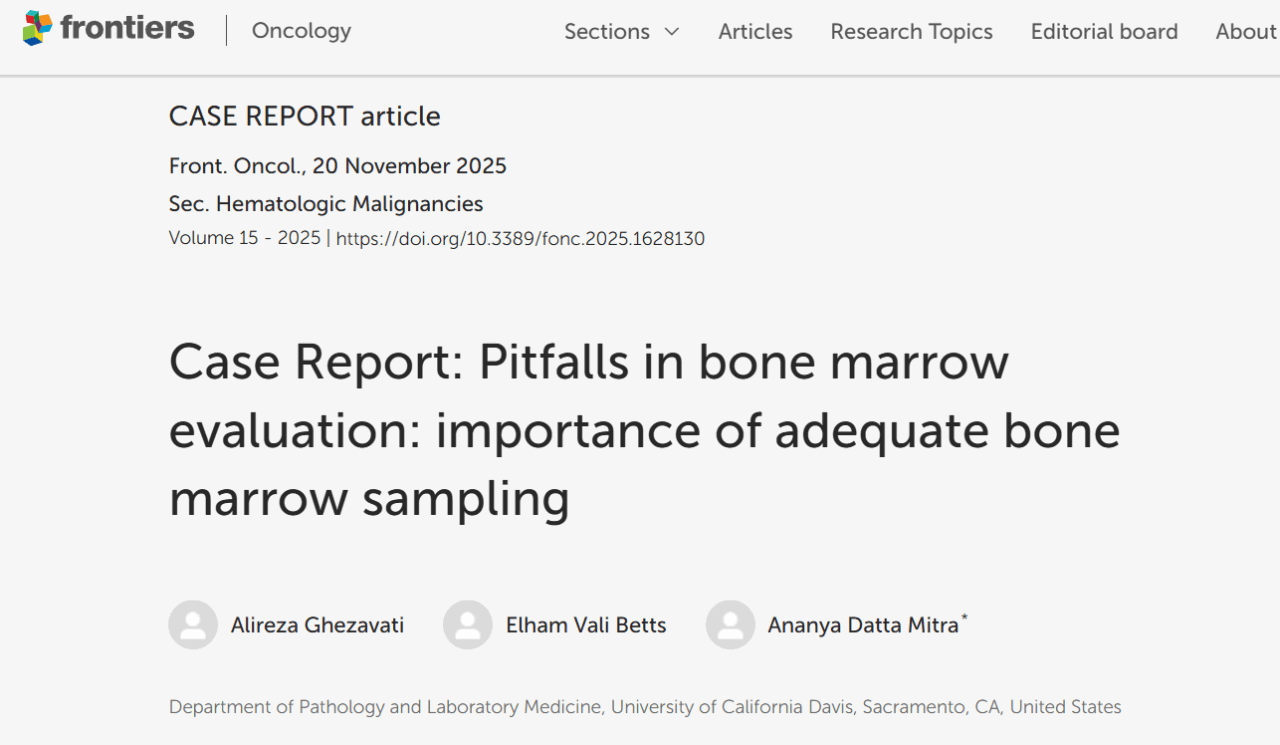Click the author name Alireza Ghezavati
The image size is (1280, 745).
[x=315, y=624]
